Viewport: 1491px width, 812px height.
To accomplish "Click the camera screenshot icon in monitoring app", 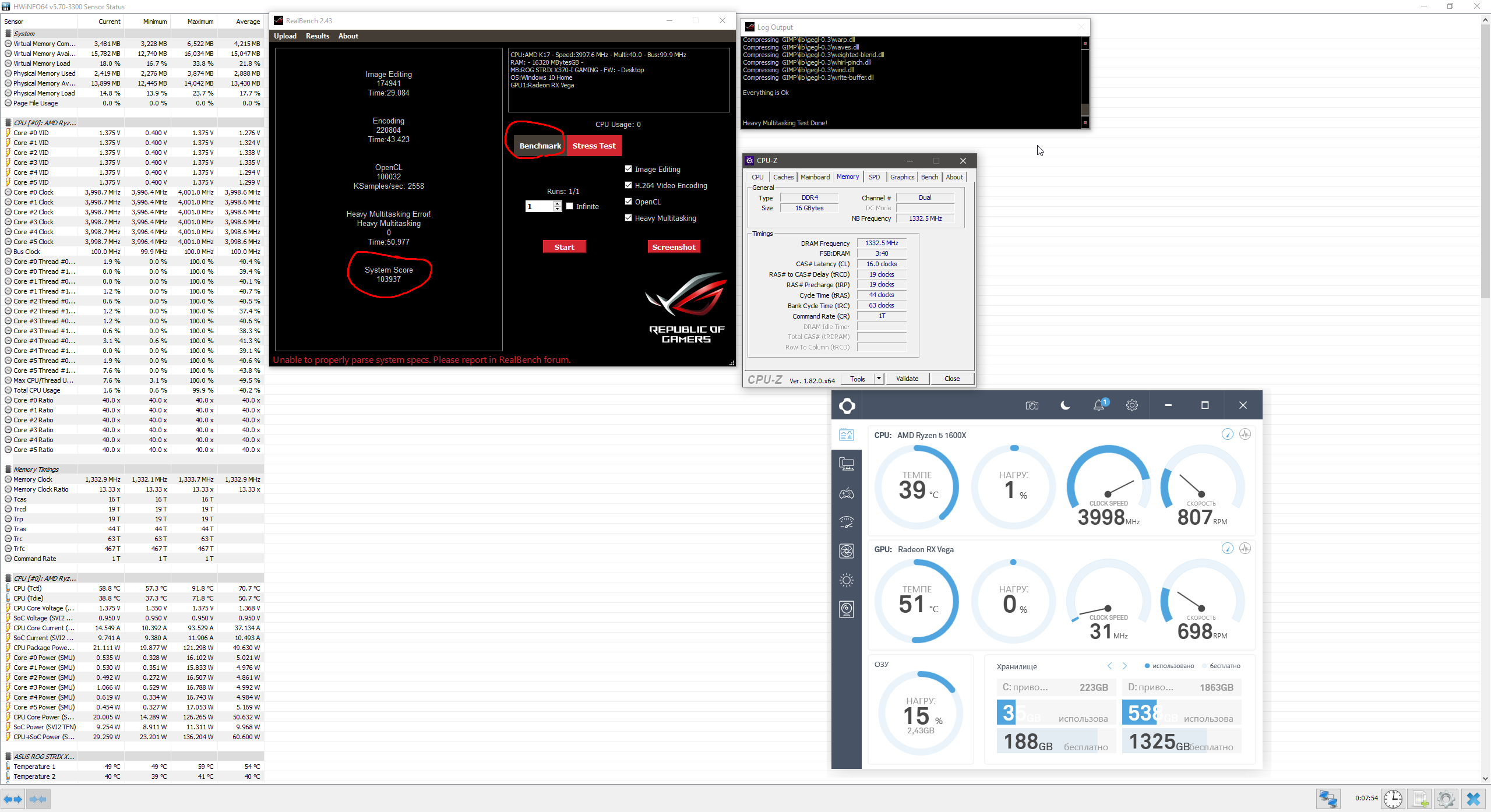I will [x=1032, y=405].
